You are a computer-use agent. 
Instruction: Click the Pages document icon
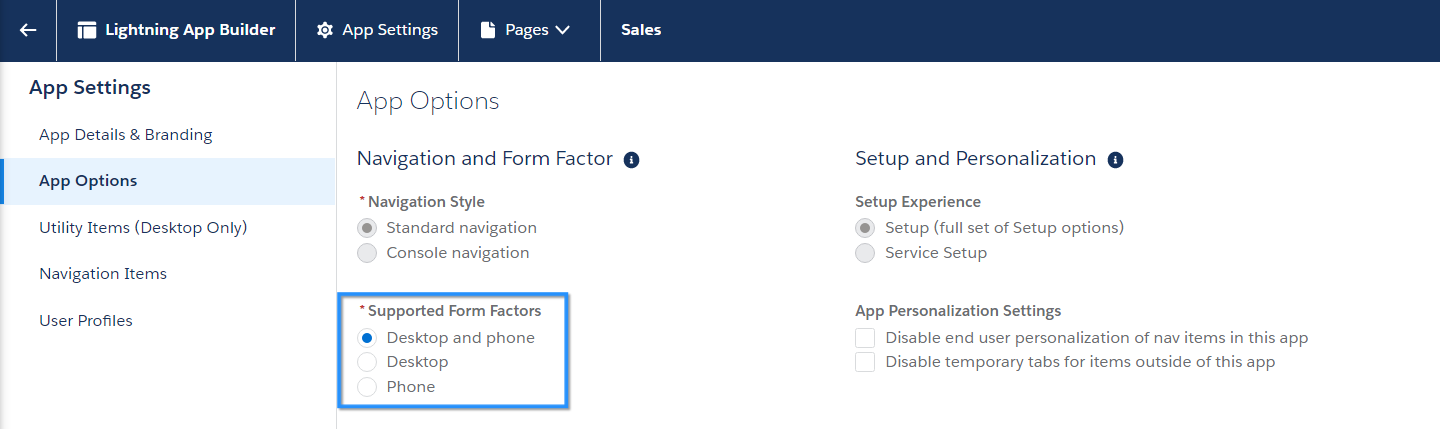click(x=488, y=30)
